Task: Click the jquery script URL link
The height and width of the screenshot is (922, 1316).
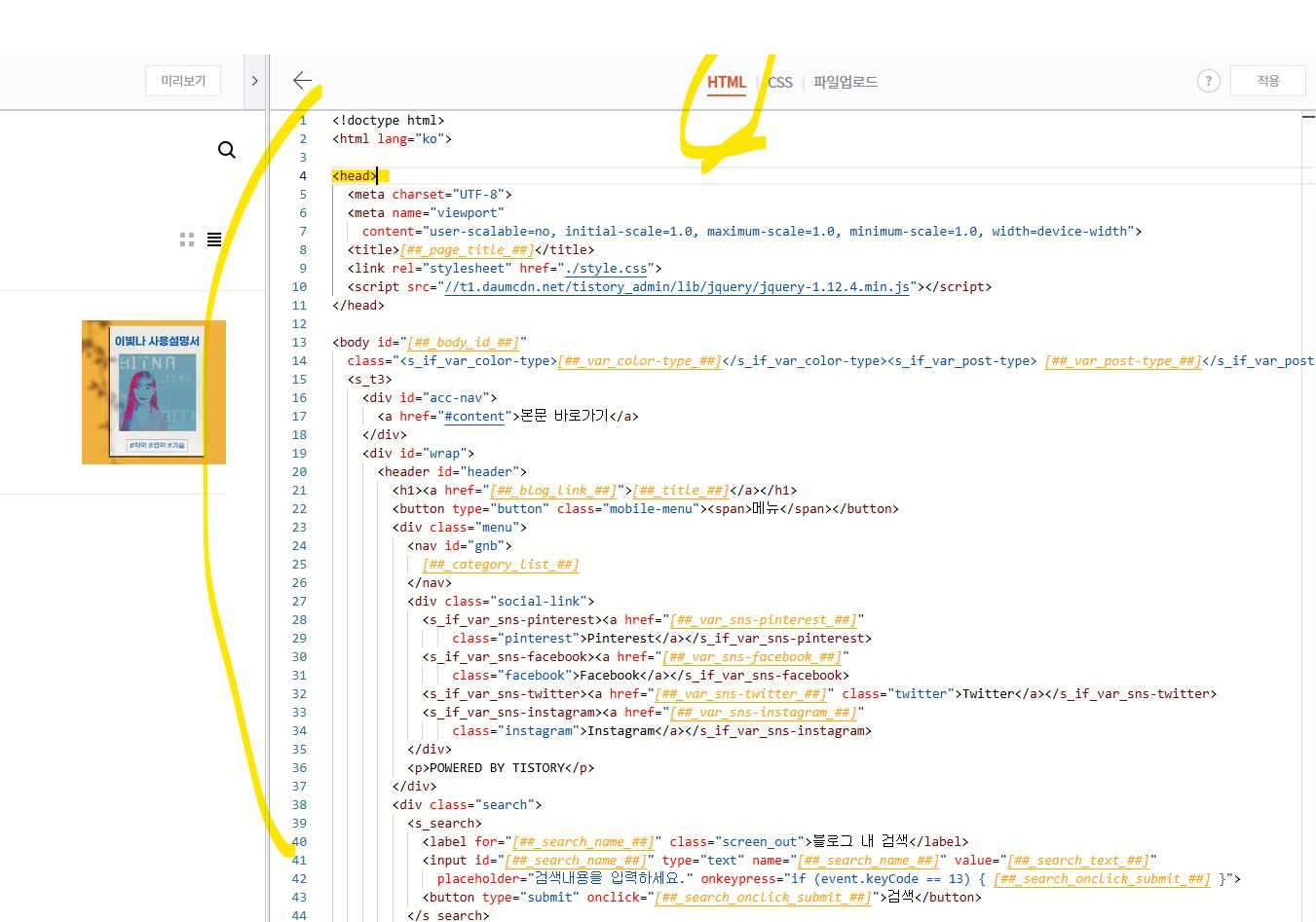Action: 677,286
